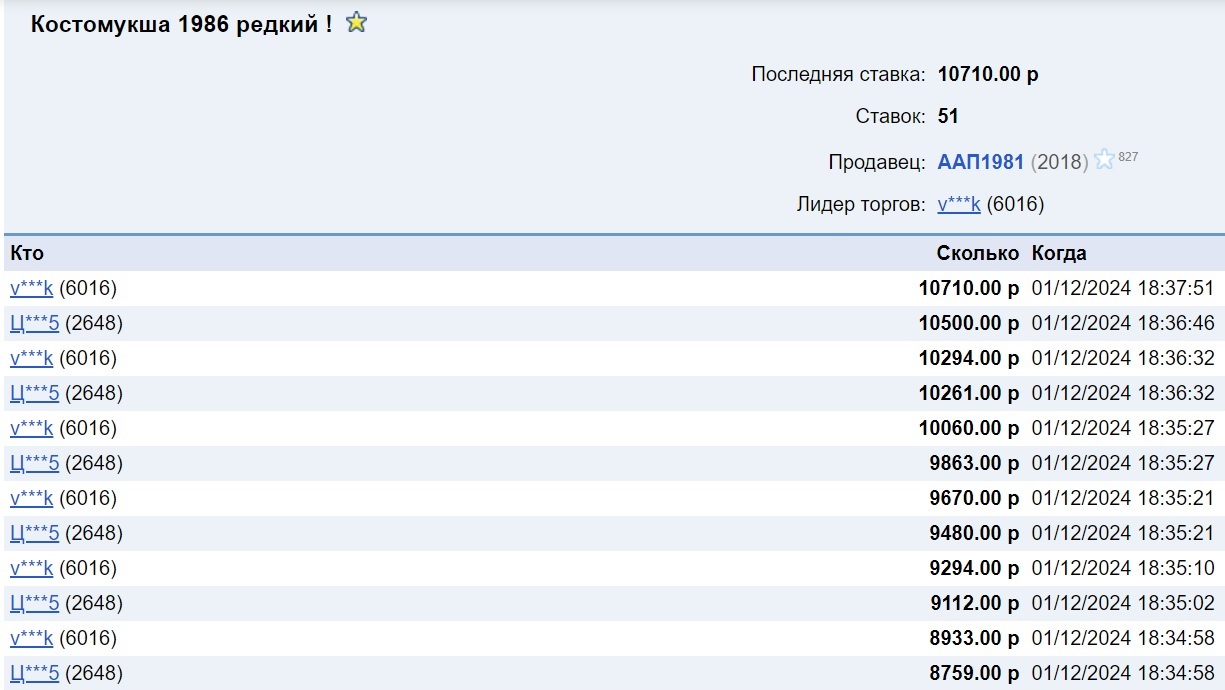Open seller ААП1981 profile
1225x690 pixels.
(980, 162)
